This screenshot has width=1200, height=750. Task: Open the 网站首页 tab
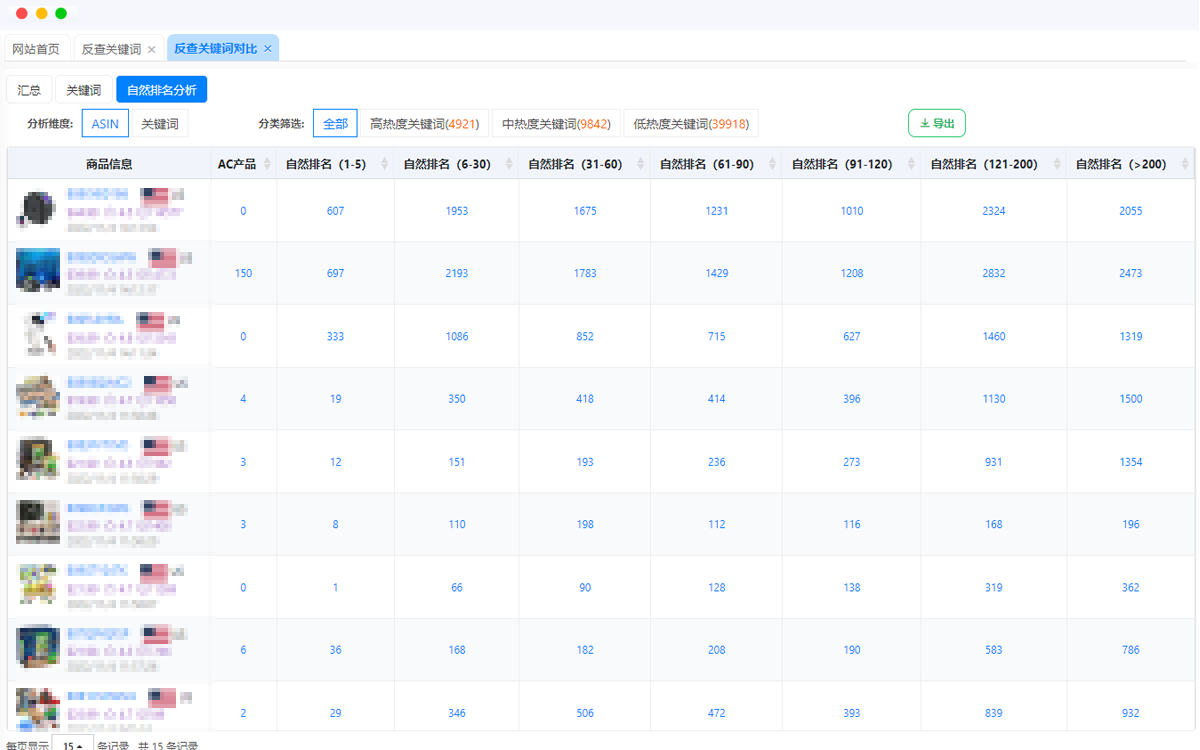click(36, 49)
